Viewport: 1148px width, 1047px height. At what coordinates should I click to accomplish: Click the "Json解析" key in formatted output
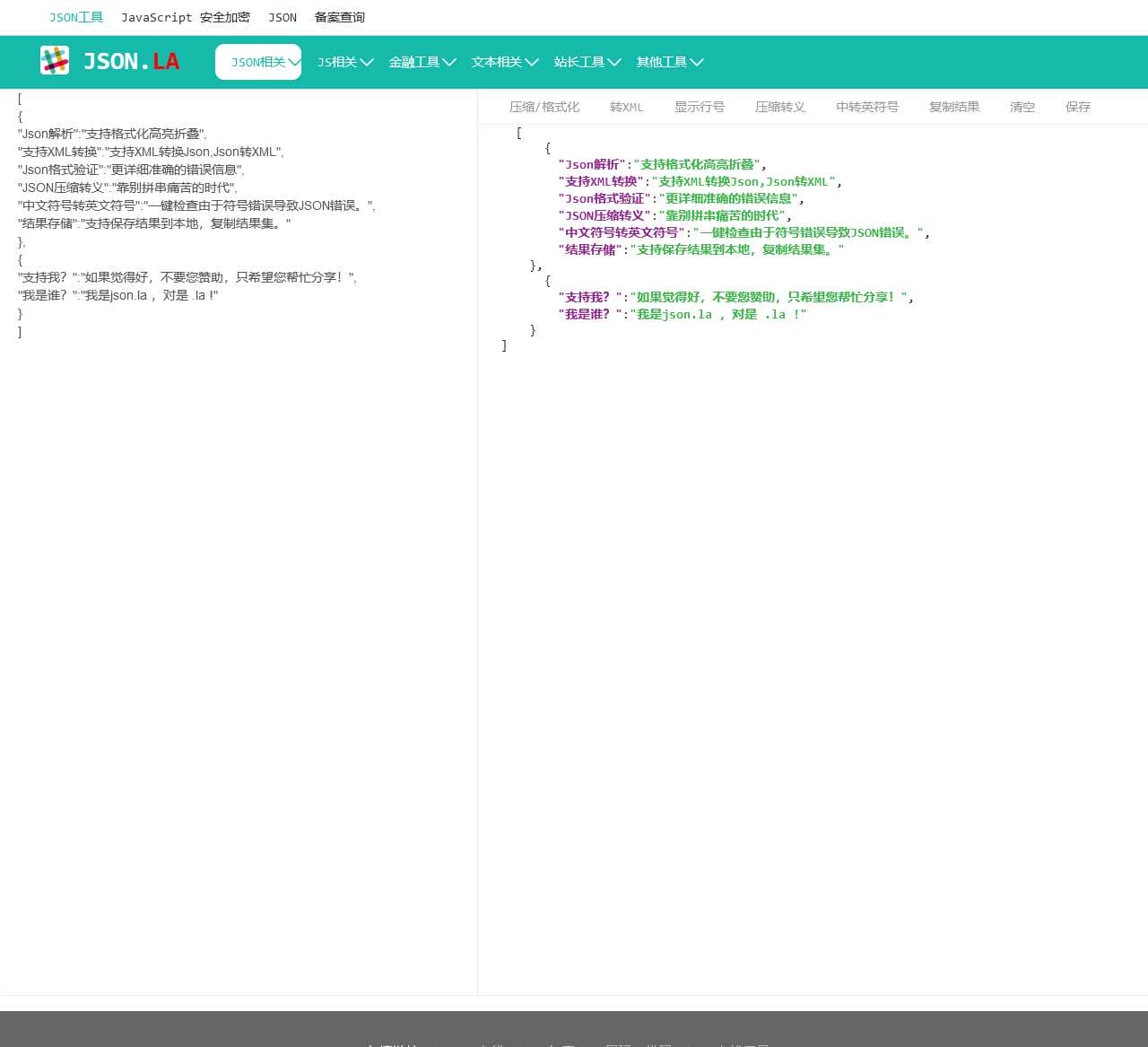[592, 164]
